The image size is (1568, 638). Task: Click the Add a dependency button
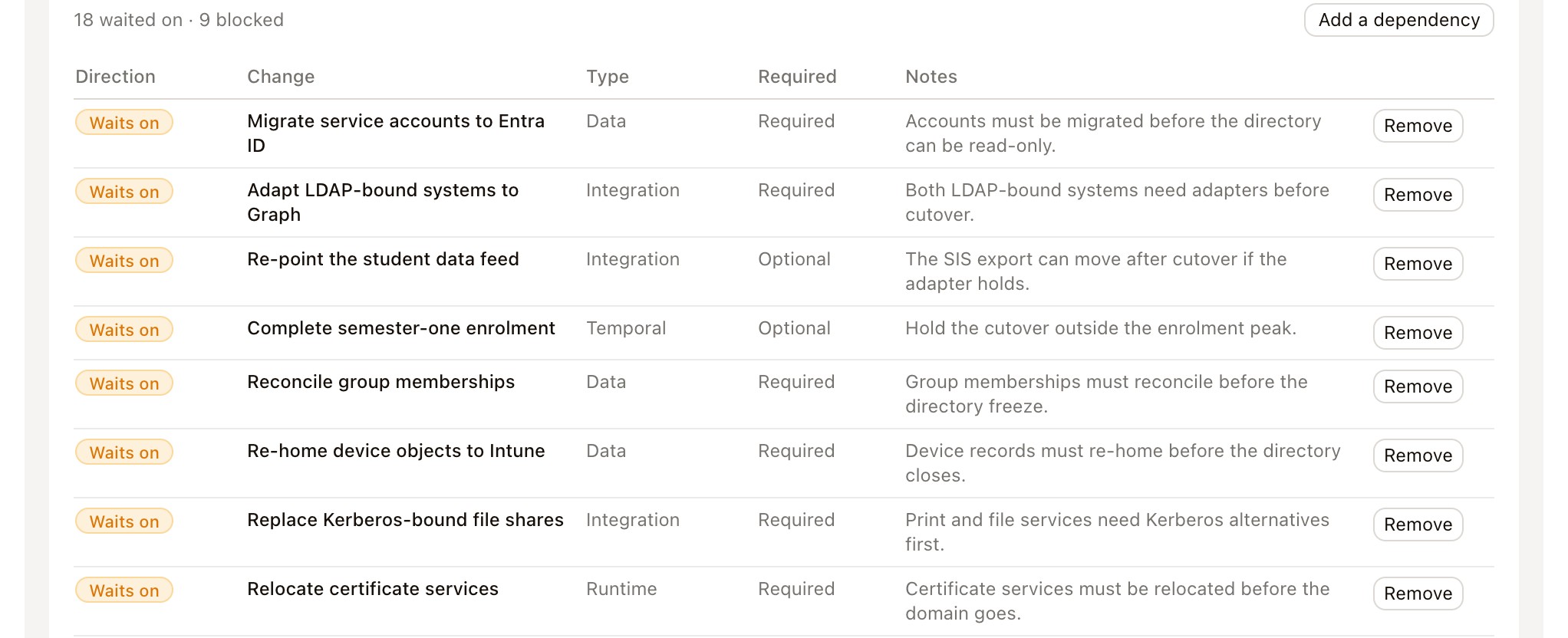coord(1398,20)
